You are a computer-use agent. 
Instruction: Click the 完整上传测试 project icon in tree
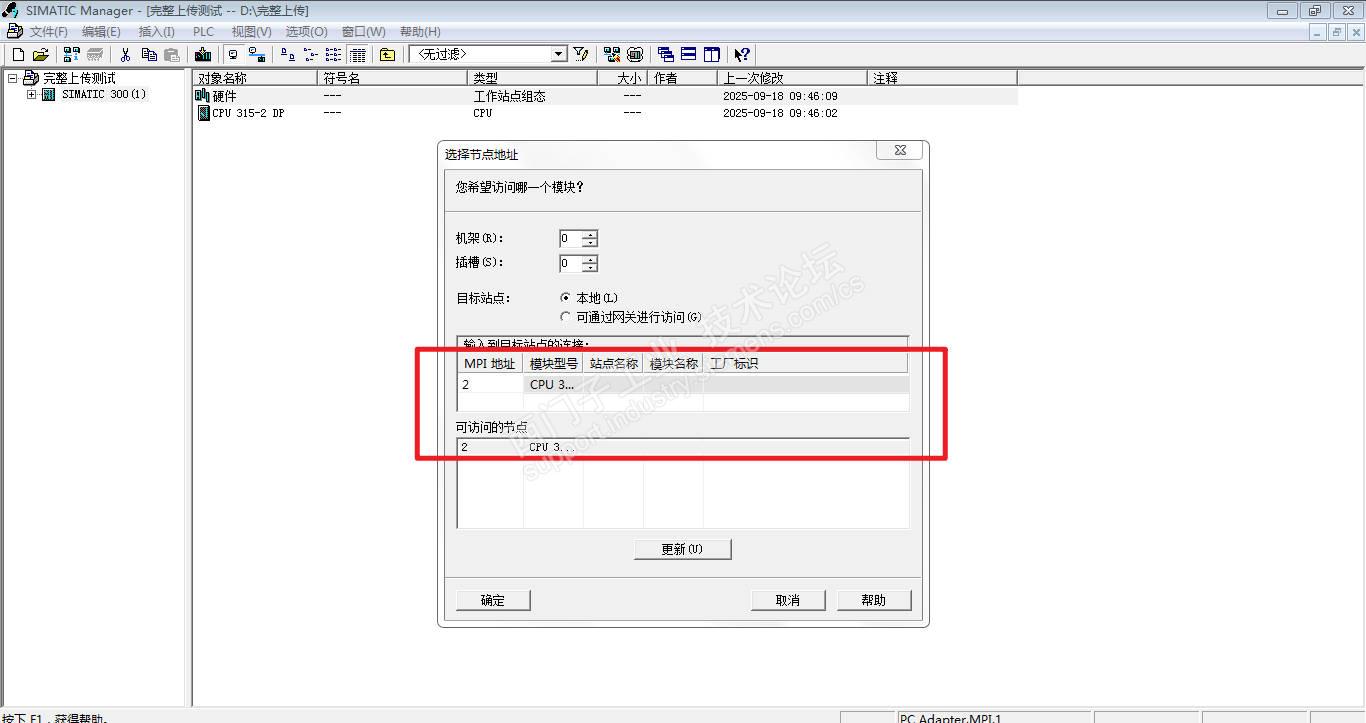tap(31, 78)
